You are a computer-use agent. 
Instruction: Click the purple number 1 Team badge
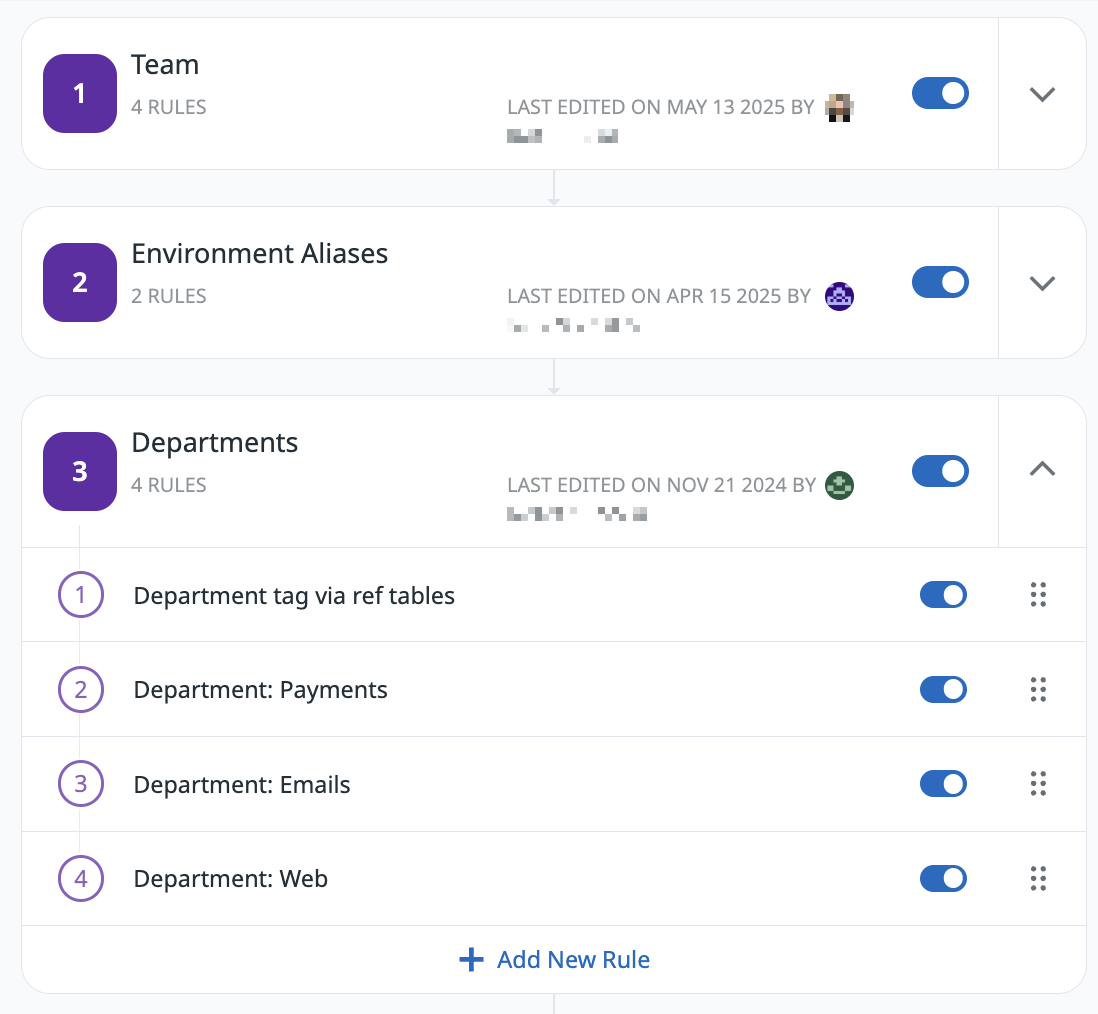(80, 94)
